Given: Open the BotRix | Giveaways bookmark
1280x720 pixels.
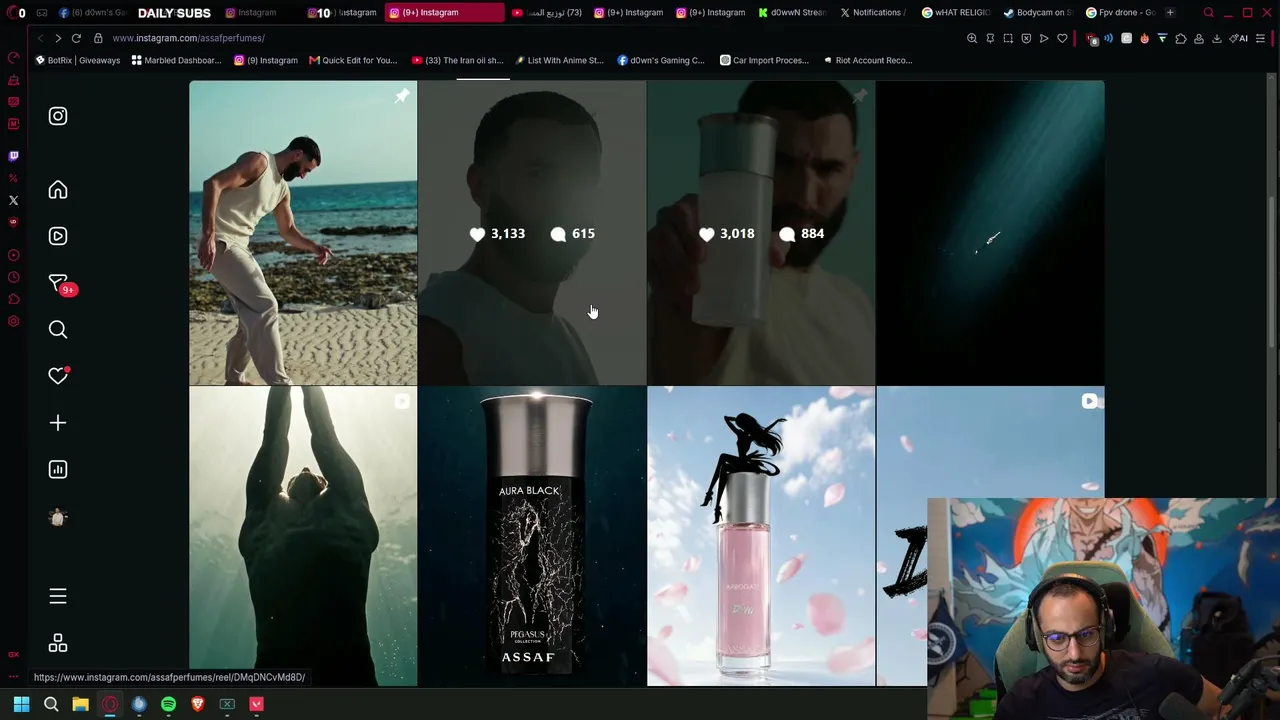Looking at the screenshot, I should tap(78, 60).
